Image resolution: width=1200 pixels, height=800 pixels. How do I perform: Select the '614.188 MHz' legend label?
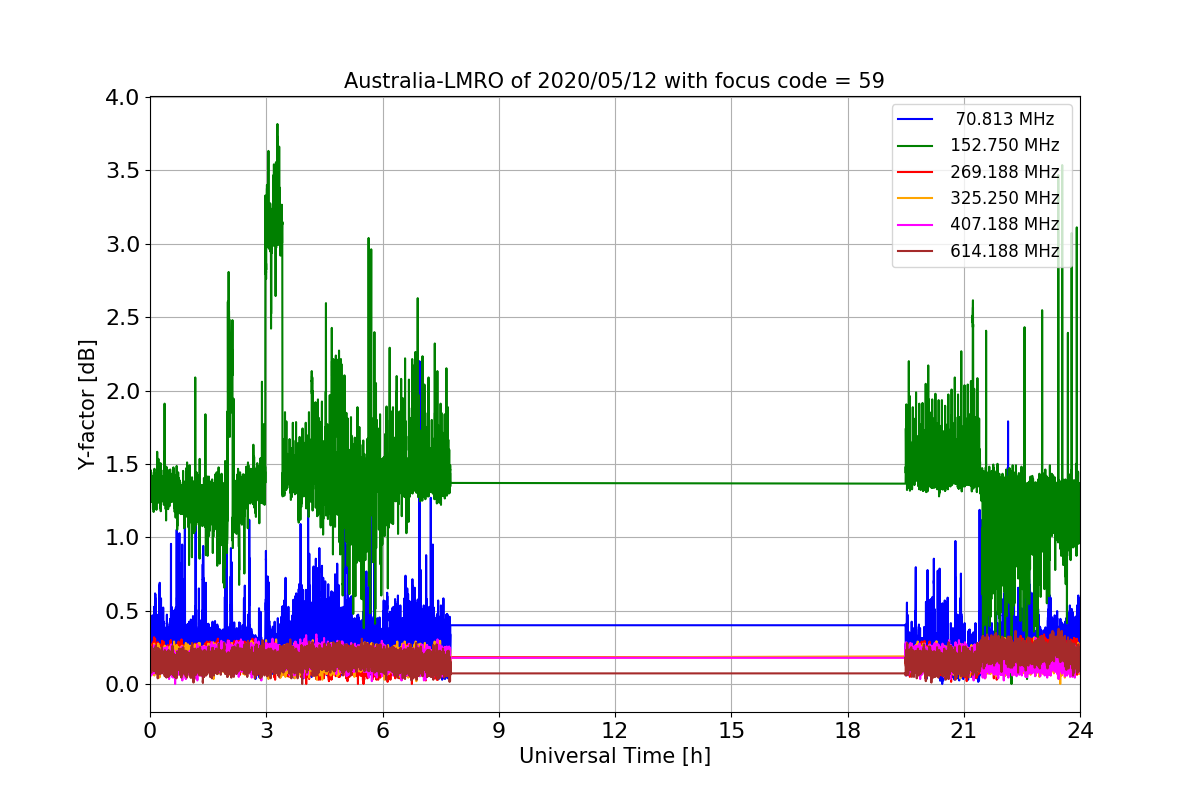coord(1005,251)
